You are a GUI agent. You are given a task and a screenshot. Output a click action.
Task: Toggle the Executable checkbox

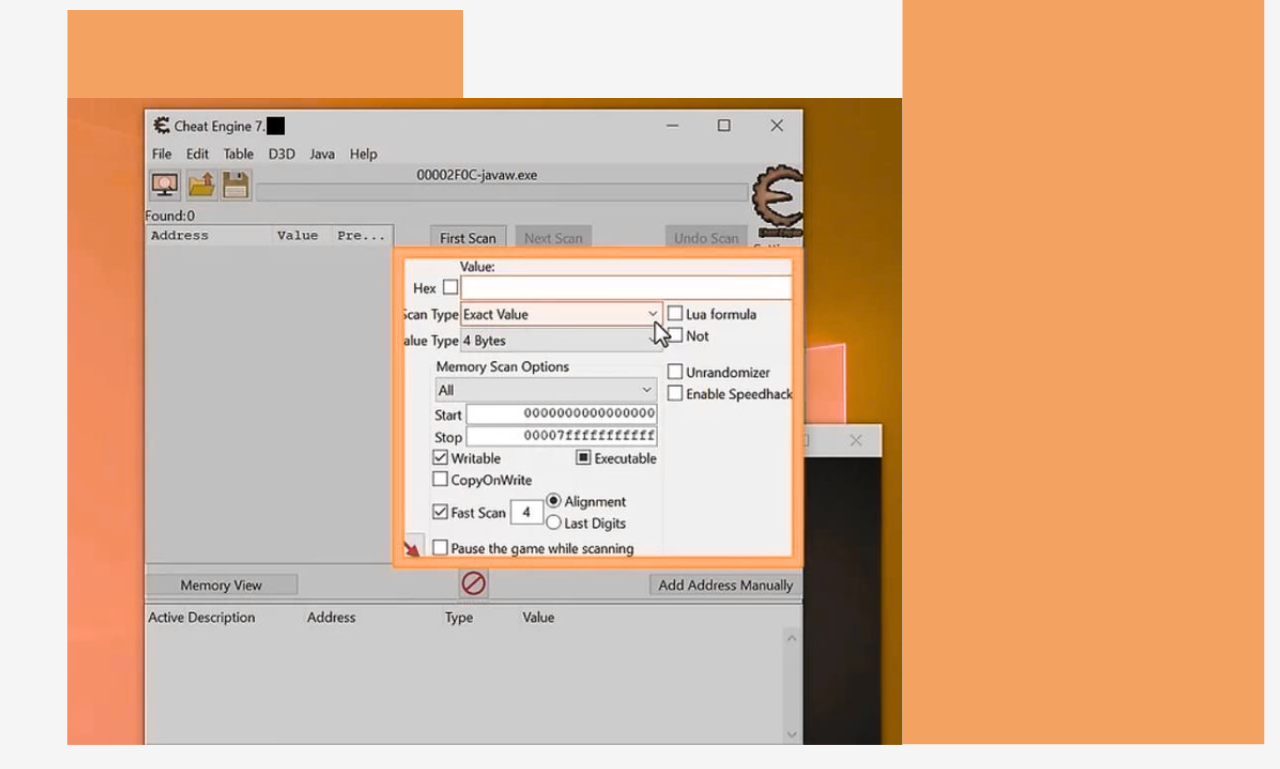[584, 457]
